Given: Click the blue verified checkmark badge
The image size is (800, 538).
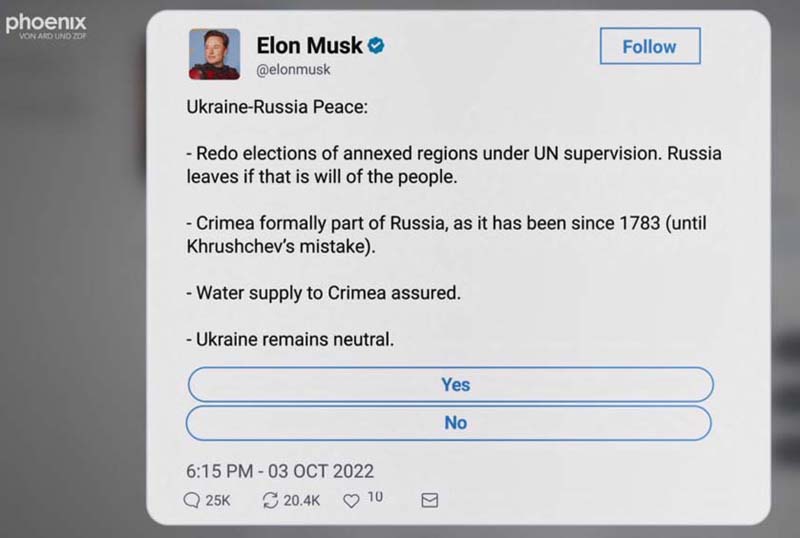Looking at the screenshot, I should pyautogui.click(x=377, y=45).
